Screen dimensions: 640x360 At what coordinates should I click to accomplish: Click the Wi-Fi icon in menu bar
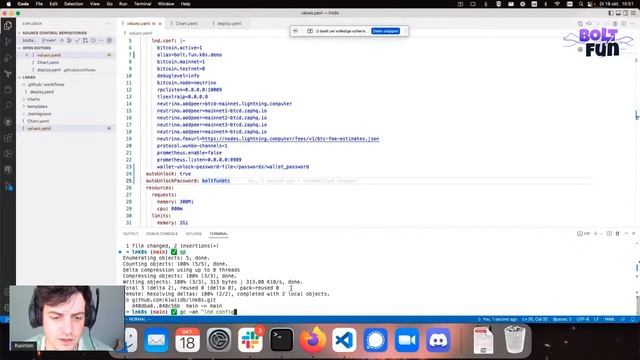coord(557,4)
